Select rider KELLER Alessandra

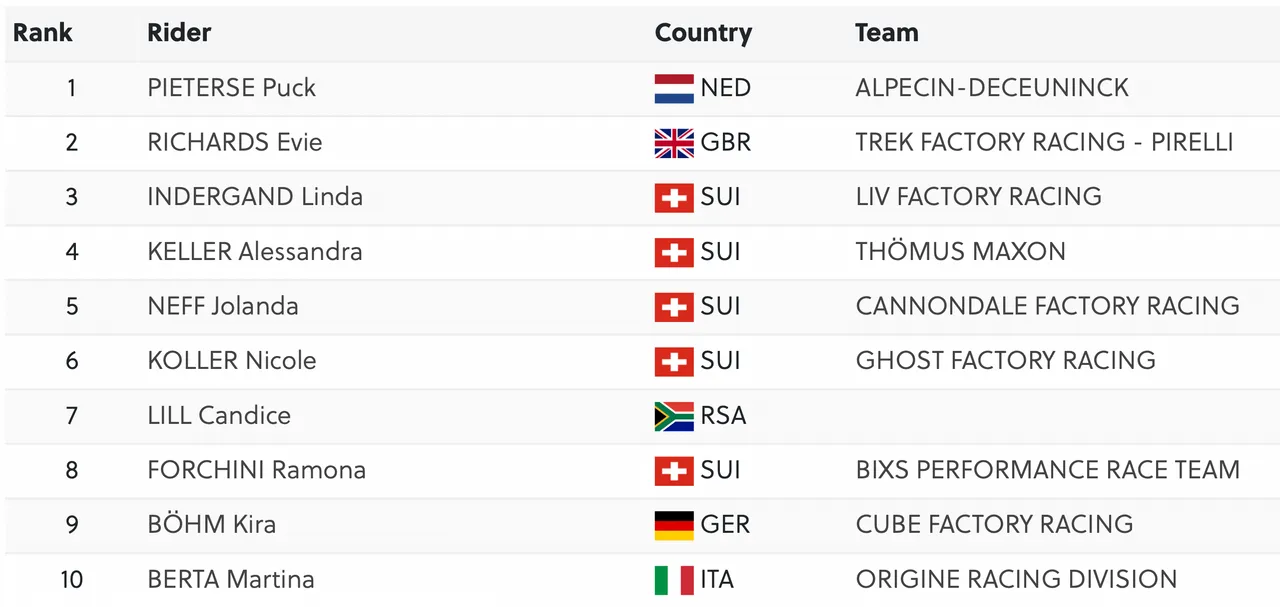pos(255,251)
